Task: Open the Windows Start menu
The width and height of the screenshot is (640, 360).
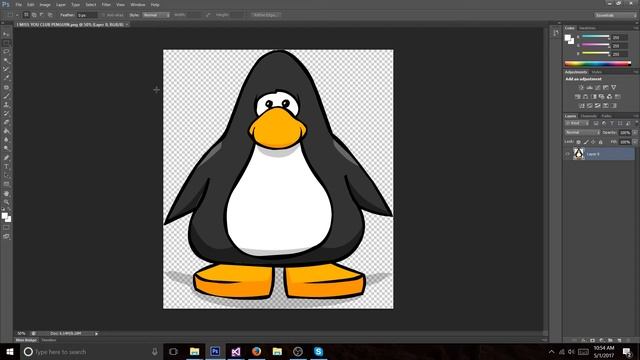Action: (x=10, y=351)
